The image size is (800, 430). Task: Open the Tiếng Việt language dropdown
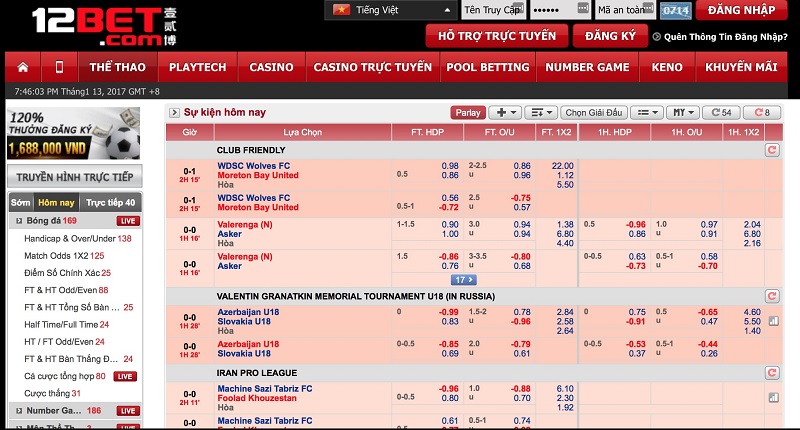pyautogui.click(x=392, y=10)
